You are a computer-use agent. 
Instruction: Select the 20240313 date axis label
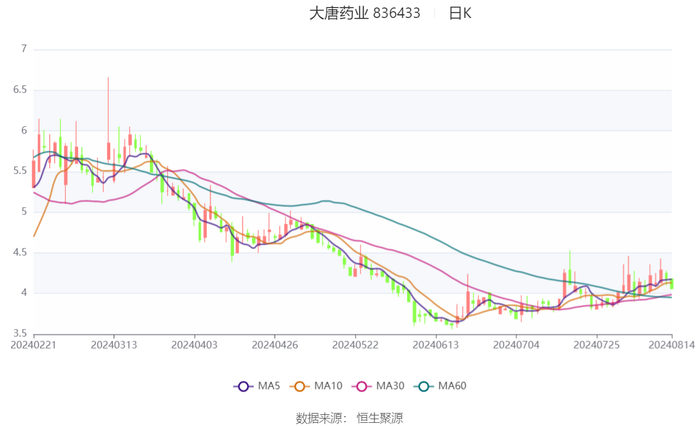tap(114, 344)
